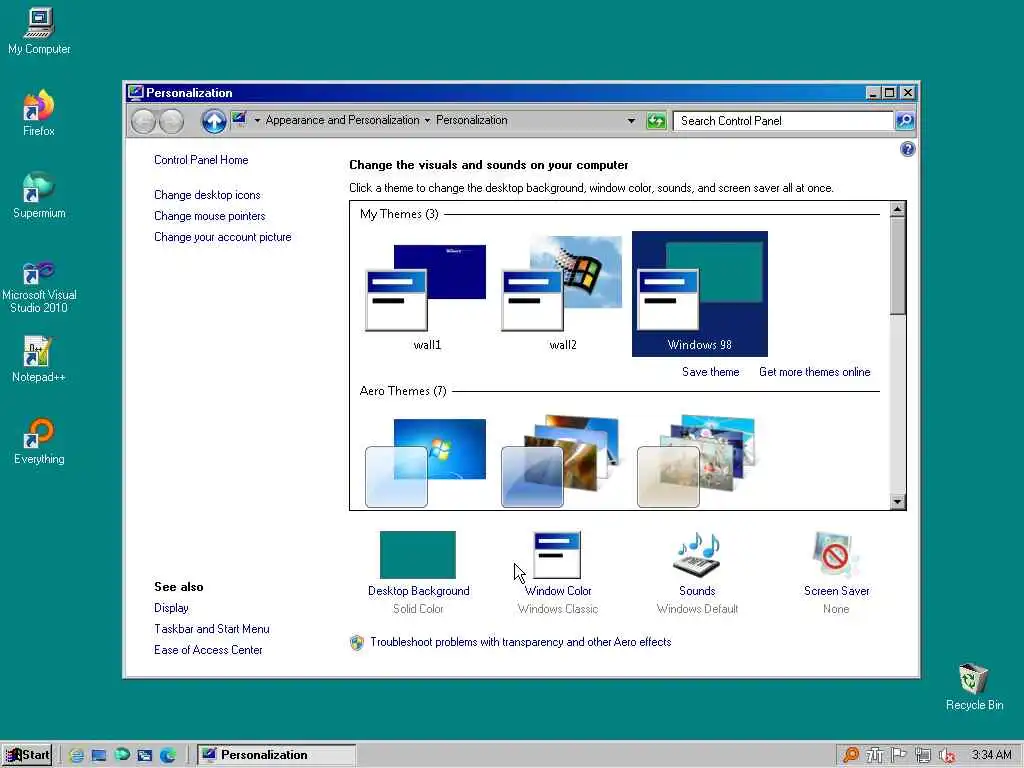The height and width of the screenshot is (768, 1024).
Task: Select the Windows 7 Aero theme thumbnail
Action: click(x=426, y=462)
